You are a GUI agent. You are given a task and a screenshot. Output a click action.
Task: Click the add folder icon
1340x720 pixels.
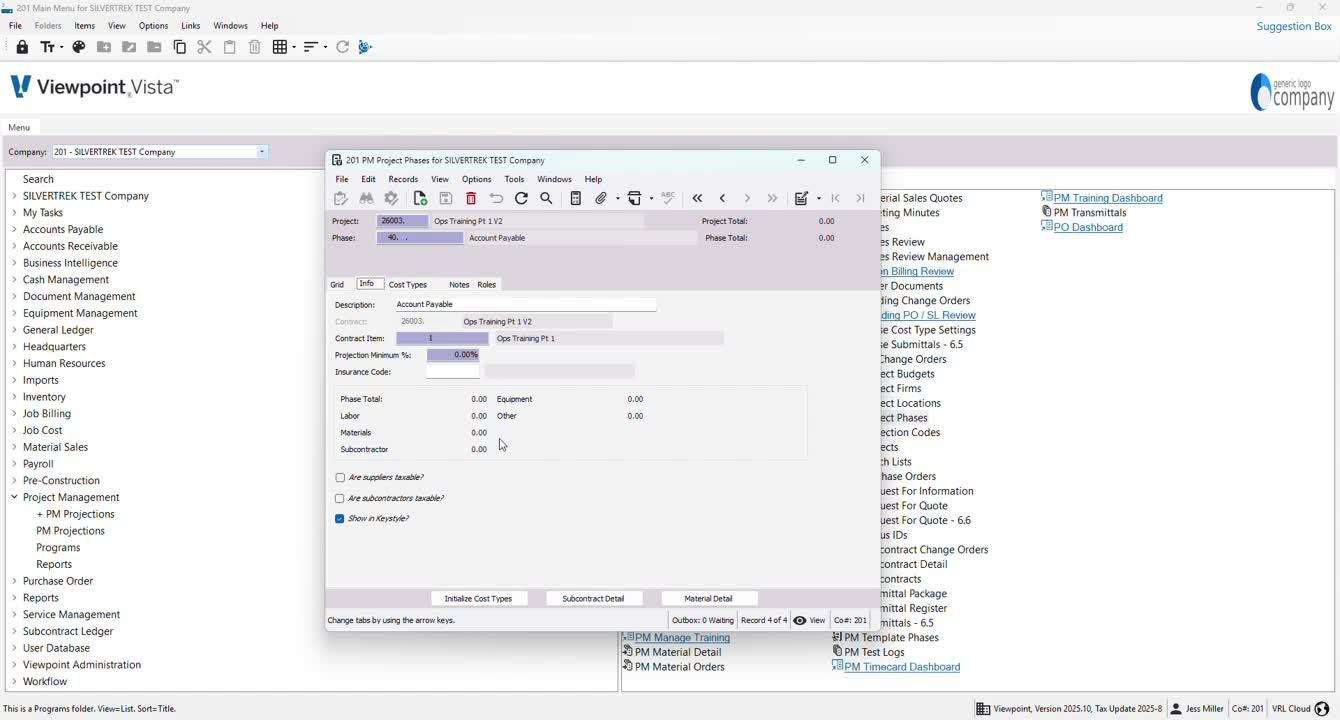click(x=104, y=47)
